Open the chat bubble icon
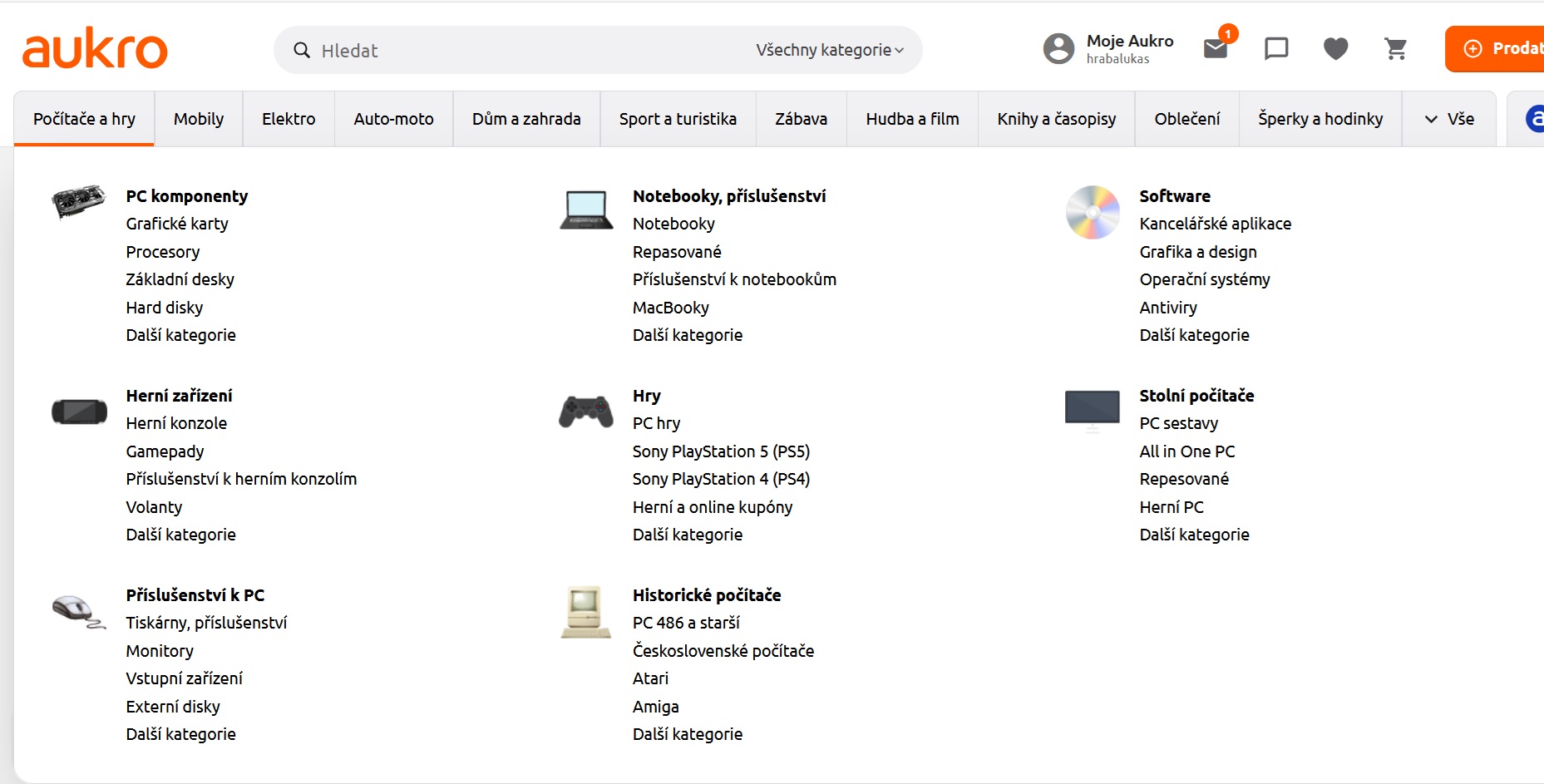The width and height of the screenshot is (1544, 784). tap(1276, 49)
